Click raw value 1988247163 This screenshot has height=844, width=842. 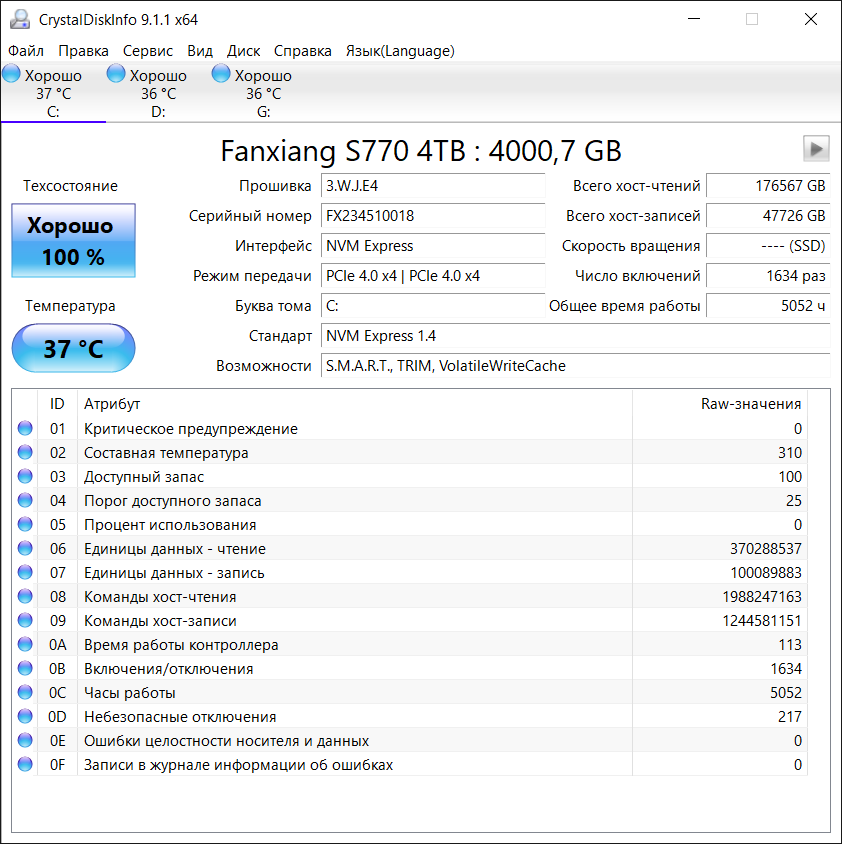(762, 597)
